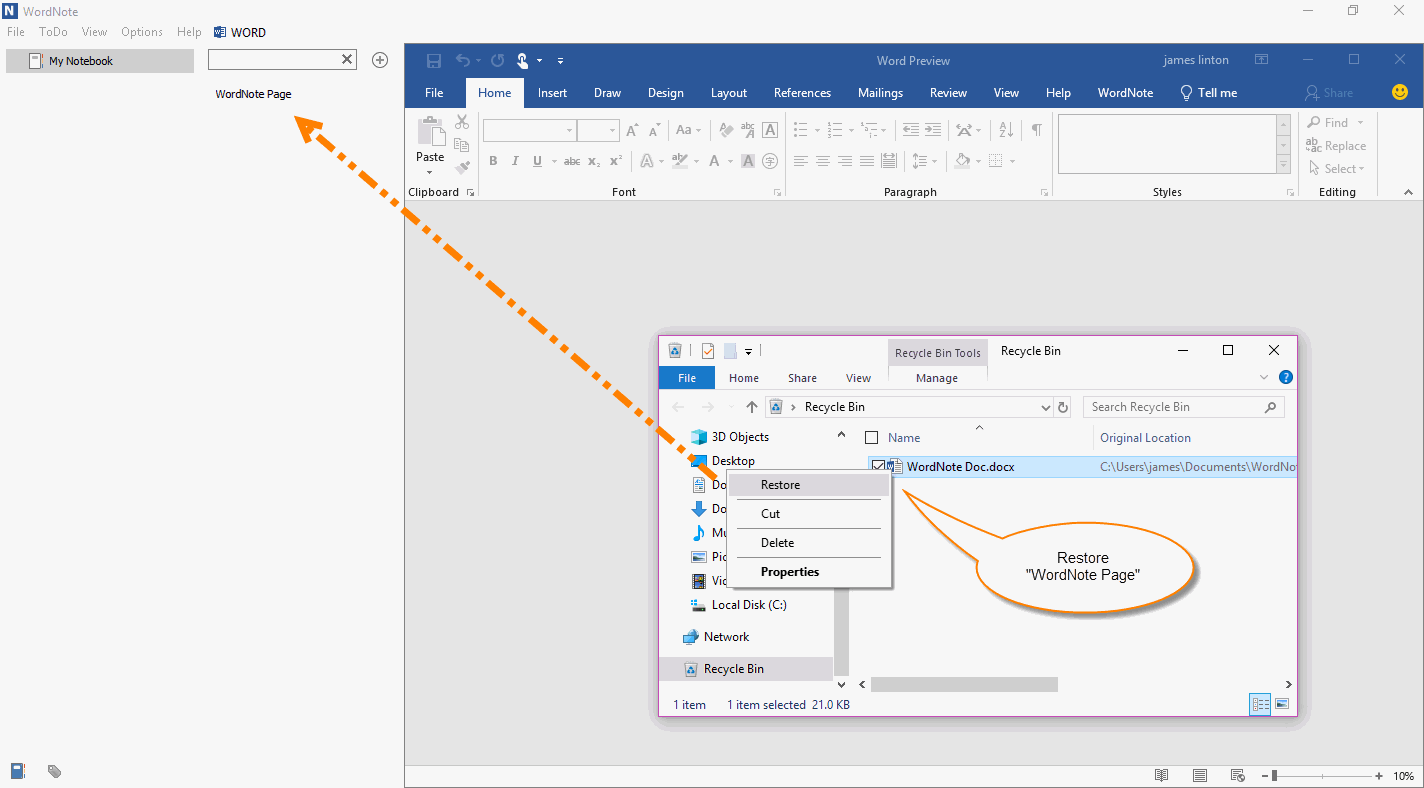Click the Increase Indent icon
The height and width of the screenshot is (788, 1424).
coord(933,130)
